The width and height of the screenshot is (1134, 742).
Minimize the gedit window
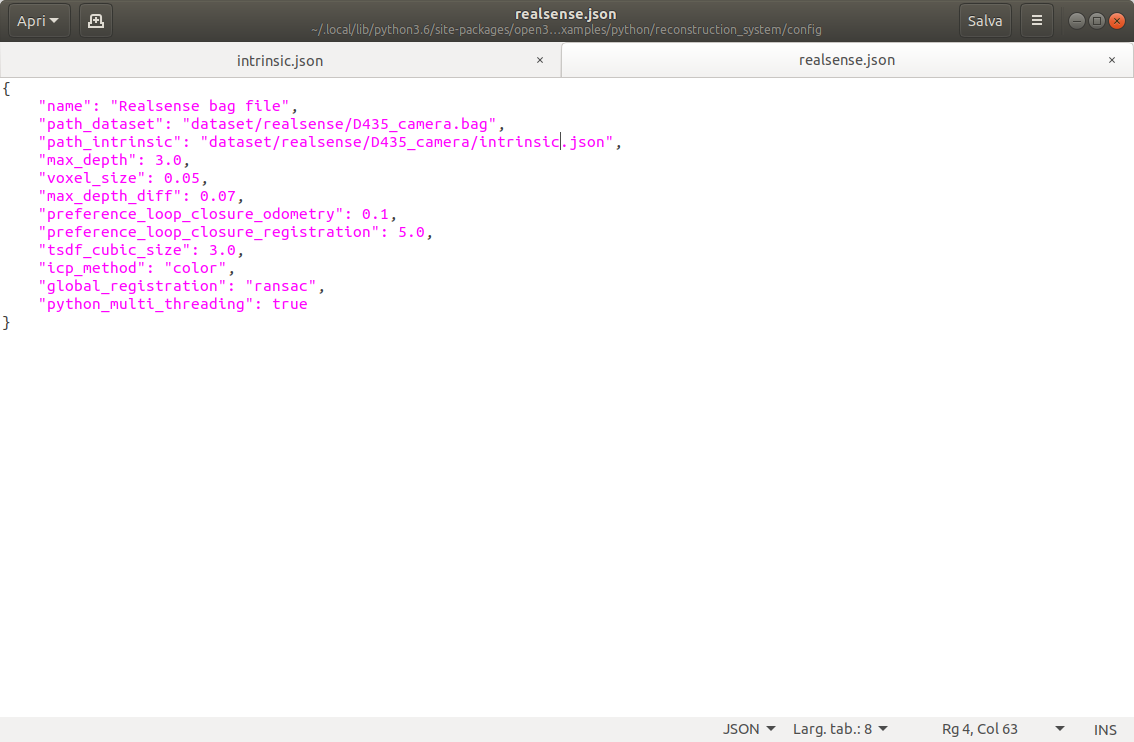point(1076,21)
